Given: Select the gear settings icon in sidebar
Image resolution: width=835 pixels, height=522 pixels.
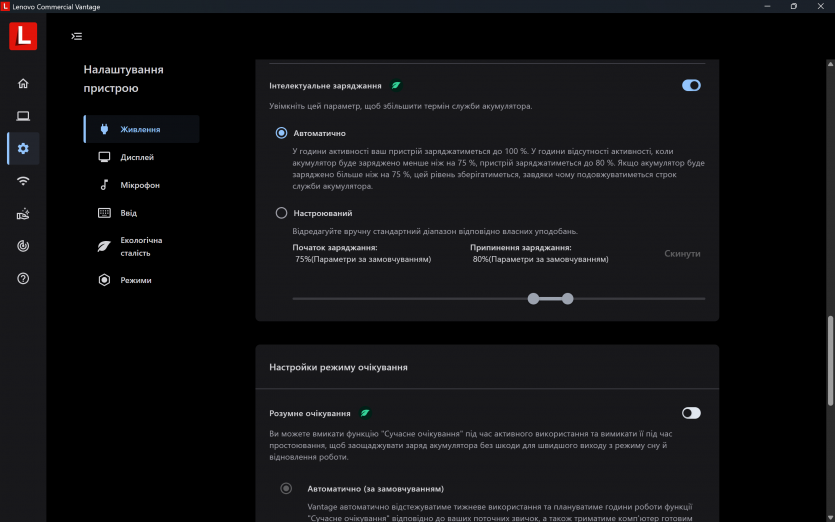Looking at the screenshot, I should coord(23,149).
